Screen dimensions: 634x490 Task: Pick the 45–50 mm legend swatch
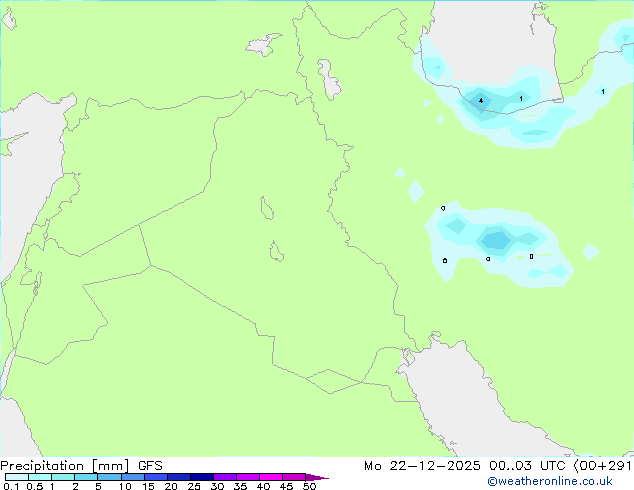pos(294,477)
